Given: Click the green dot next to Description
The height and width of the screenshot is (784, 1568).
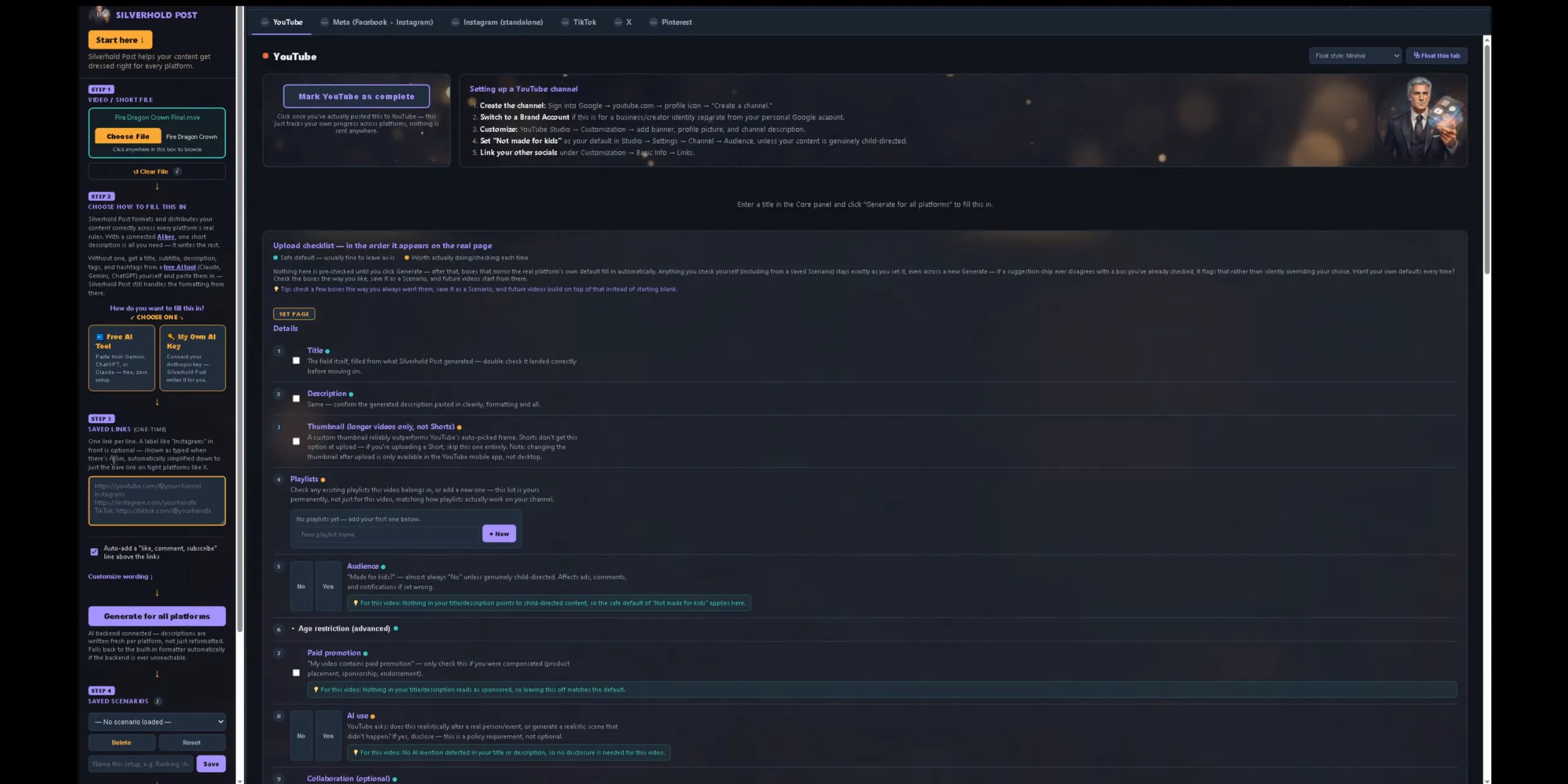Looking at the screenshot, I should [351, 394].
